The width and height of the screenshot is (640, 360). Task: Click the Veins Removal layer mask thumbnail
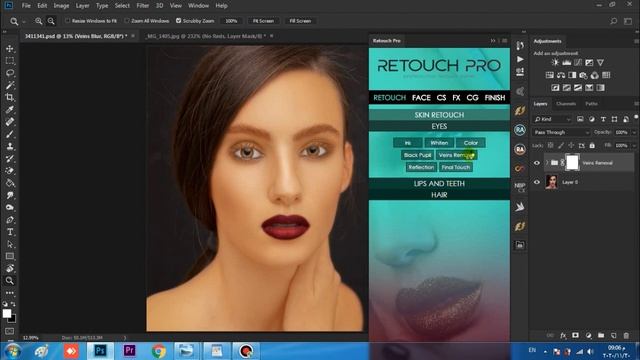pos(572,162)
